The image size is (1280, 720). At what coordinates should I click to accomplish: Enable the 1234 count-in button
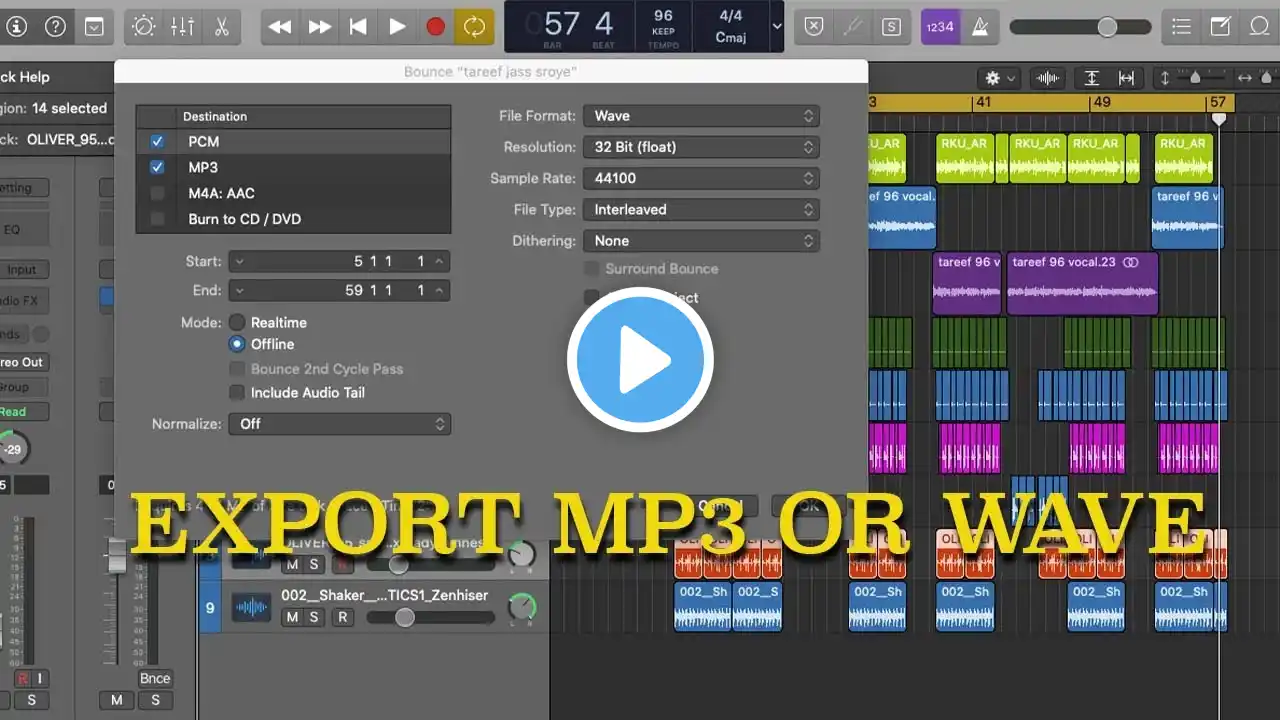coord(941,27)
